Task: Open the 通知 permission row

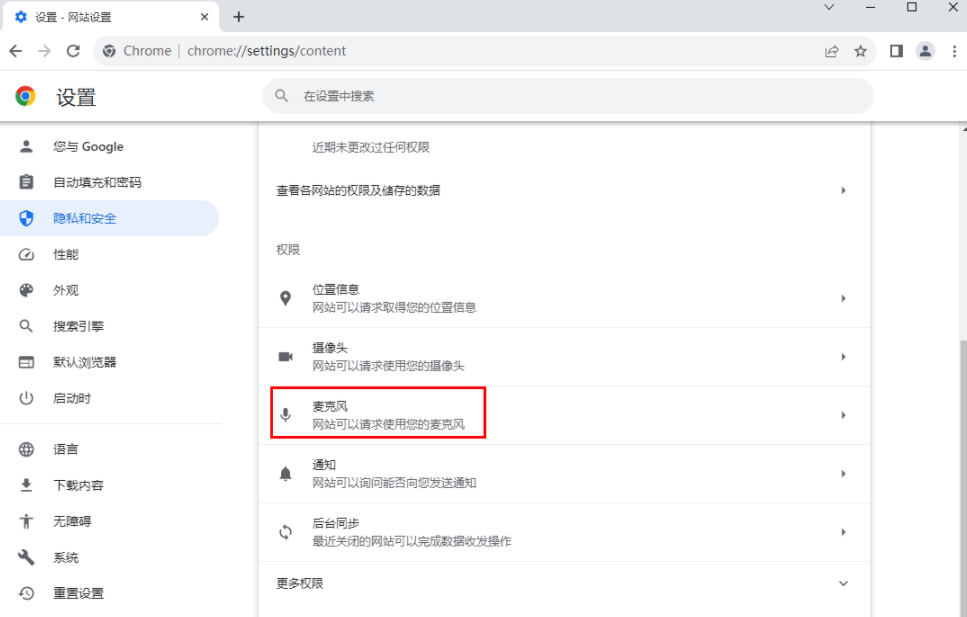Action: click(x=564, y=474)
